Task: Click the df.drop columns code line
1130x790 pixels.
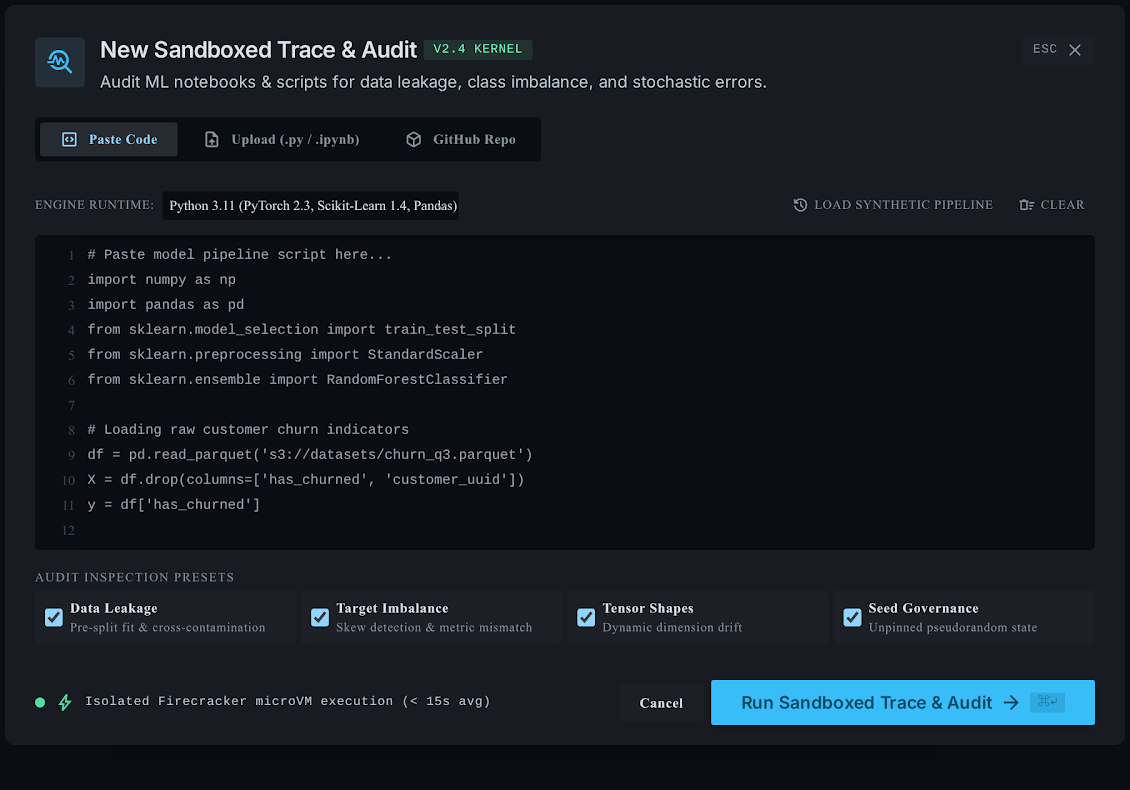Action: point(306,480)
